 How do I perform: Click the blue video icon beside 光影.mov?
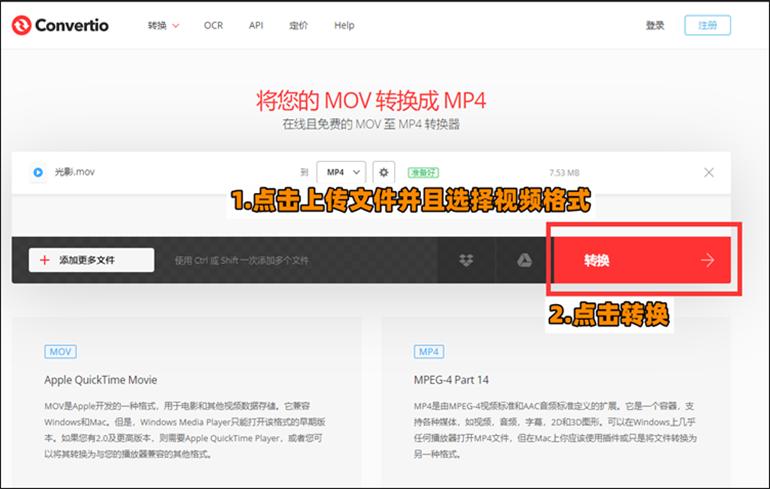[38, 172]
